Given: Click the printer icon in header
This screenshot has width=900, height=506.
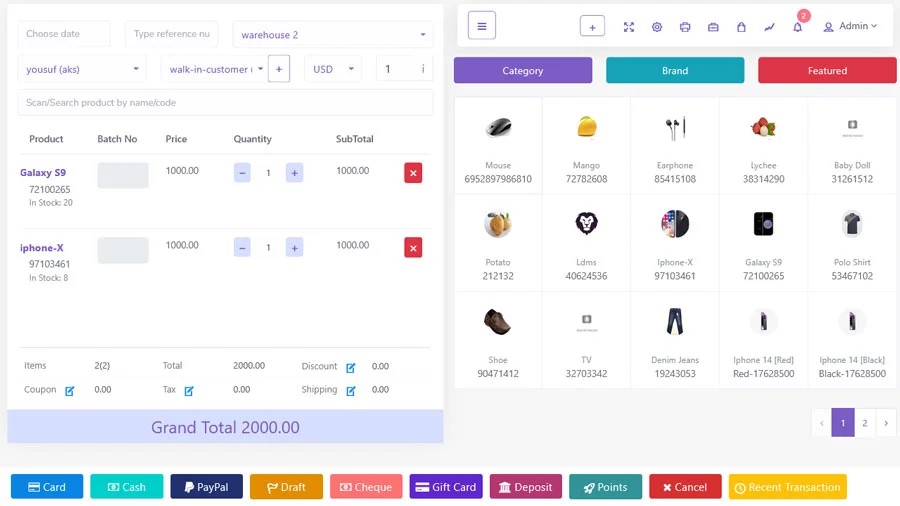Looking at the screenshot, I should click(x=685, y=27).
